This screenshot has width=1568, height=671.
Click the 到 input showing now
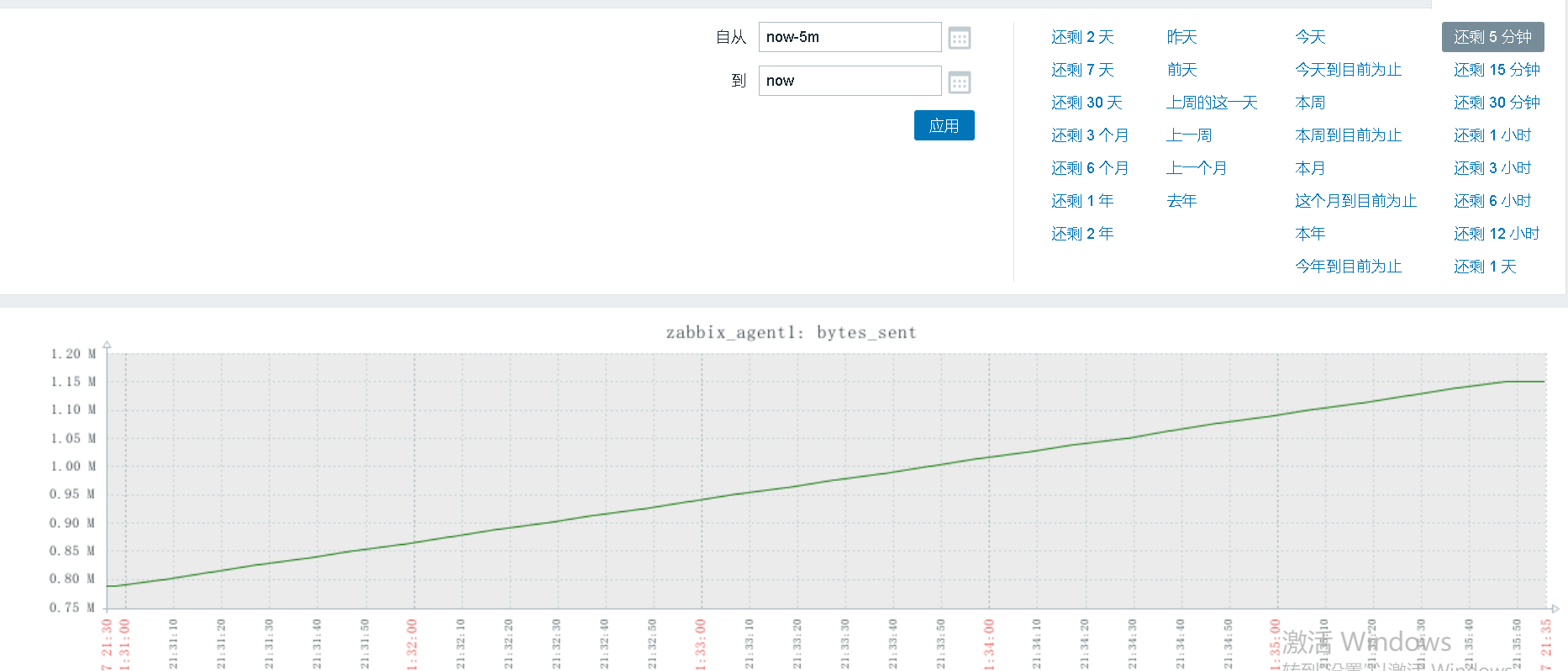coord(850,81)
